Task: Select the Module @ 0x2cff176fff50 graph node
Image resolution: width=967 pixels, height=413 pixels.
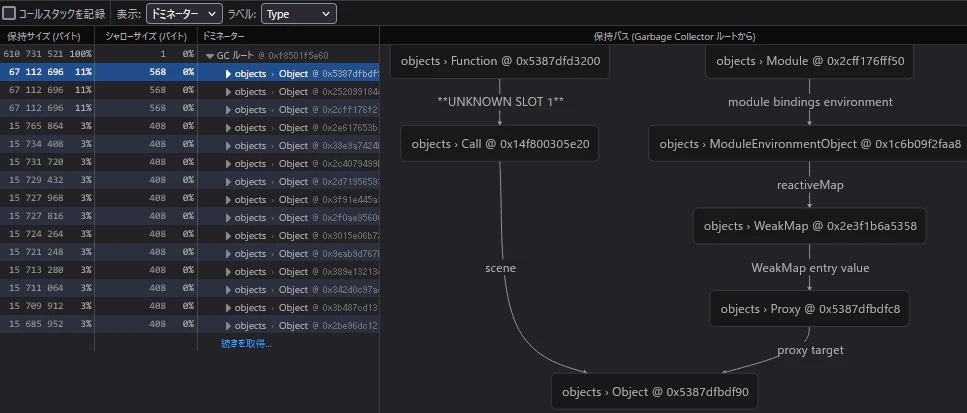Action: (x=809, y=61)
